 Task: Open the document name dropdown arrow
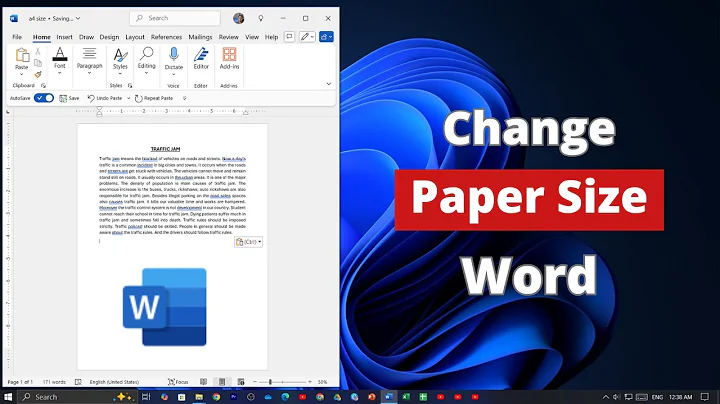(x=78, y=18)
